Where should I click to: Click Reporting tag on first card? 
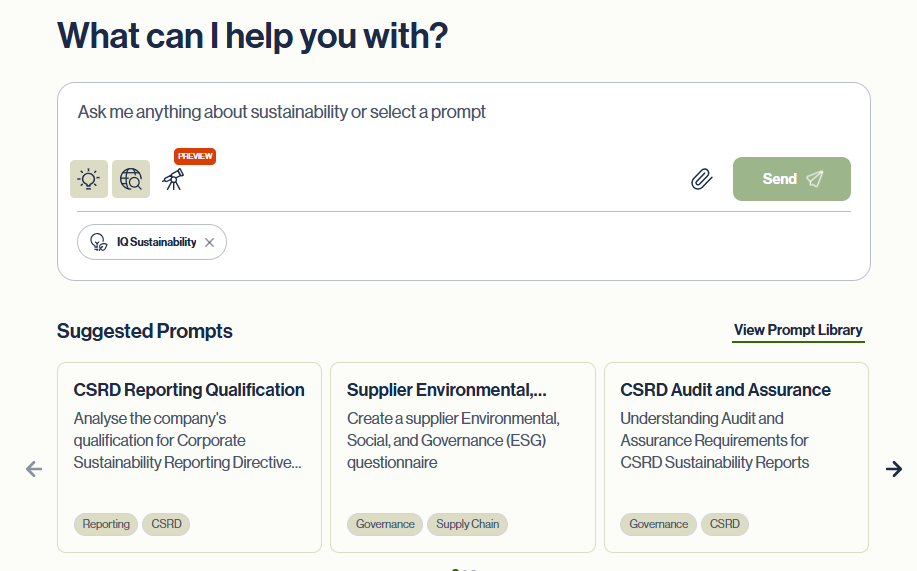[106, 524]
